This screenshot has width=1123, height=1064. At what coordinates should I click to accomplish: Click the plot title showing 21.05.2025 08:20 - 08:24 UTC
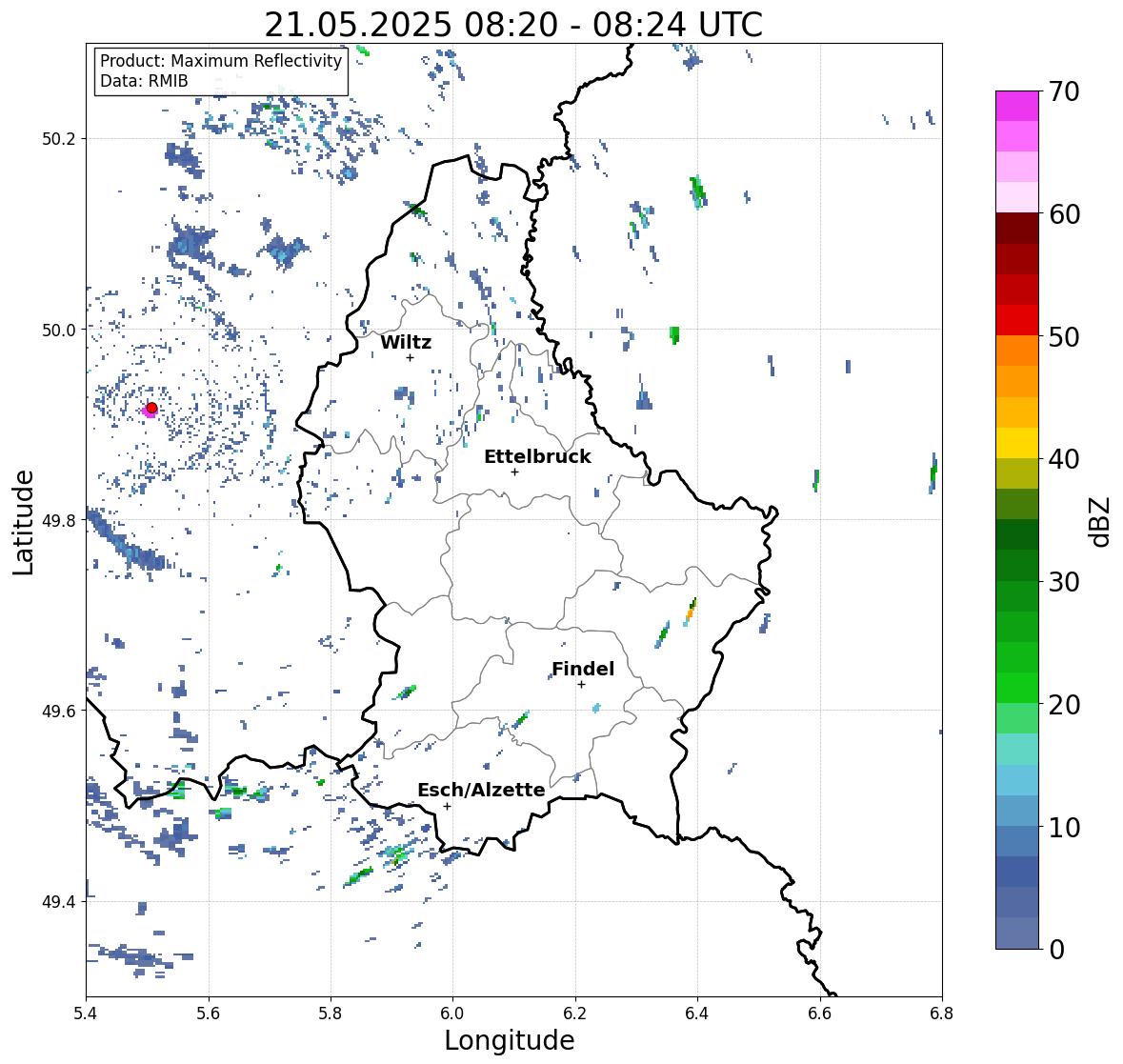point(513,25)
